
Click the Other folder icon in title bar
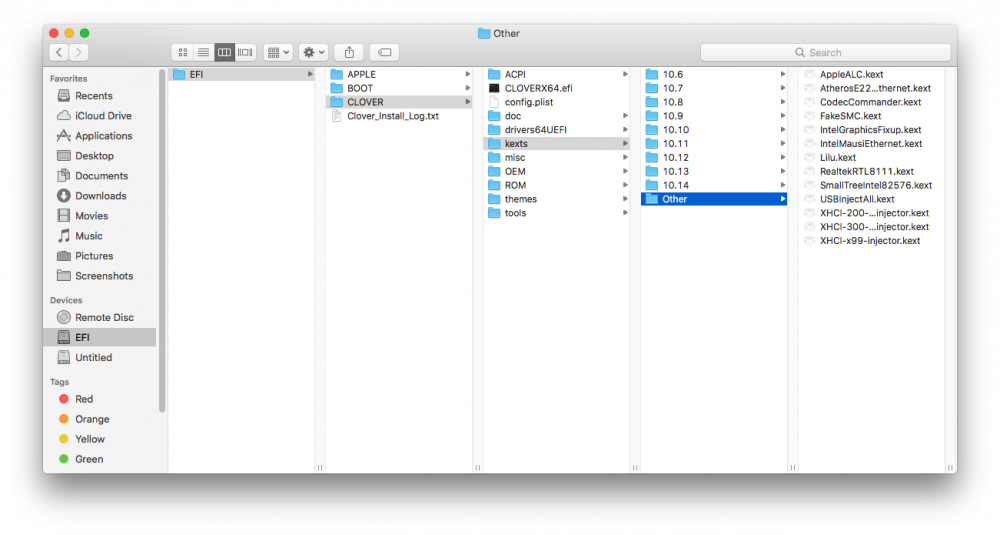484,33
